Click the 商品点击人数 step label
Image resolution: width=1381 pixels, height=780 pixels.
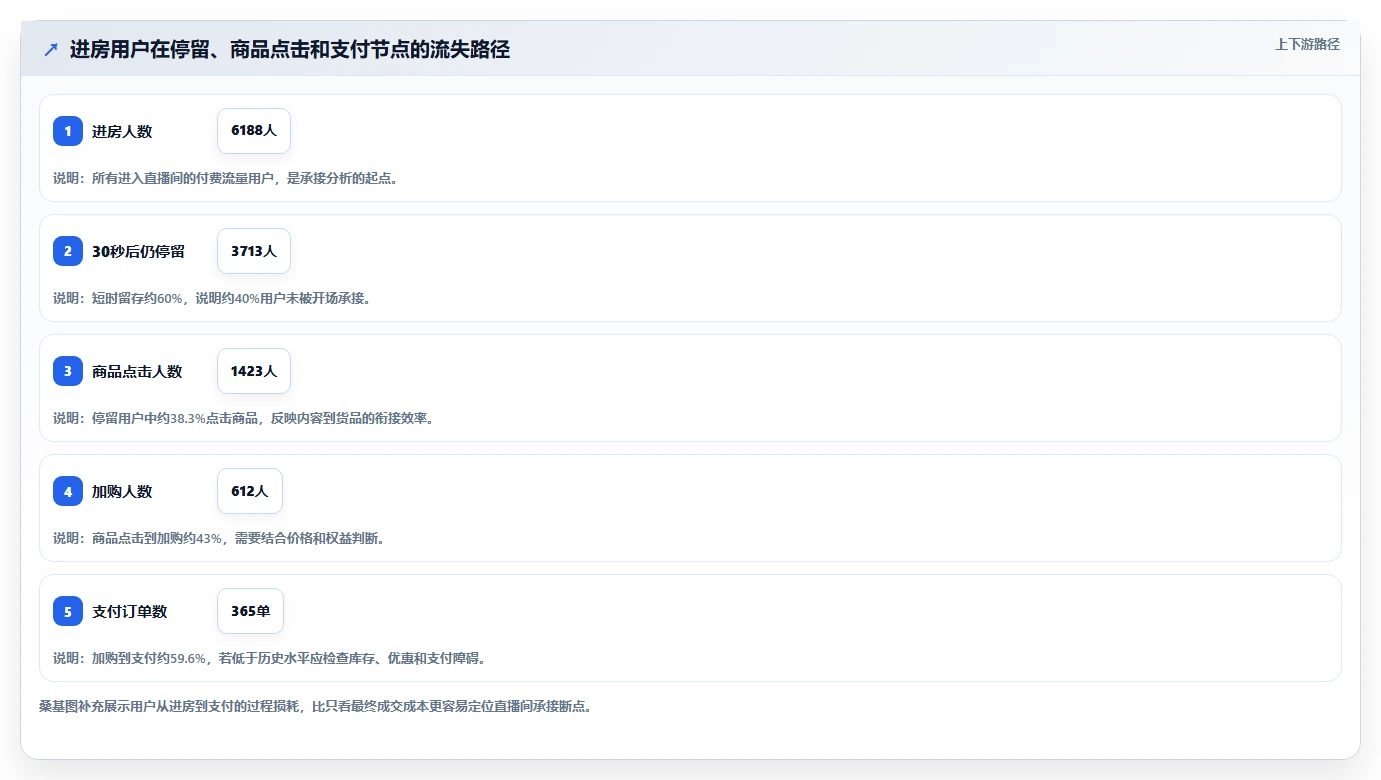click(x=137, y=371)
